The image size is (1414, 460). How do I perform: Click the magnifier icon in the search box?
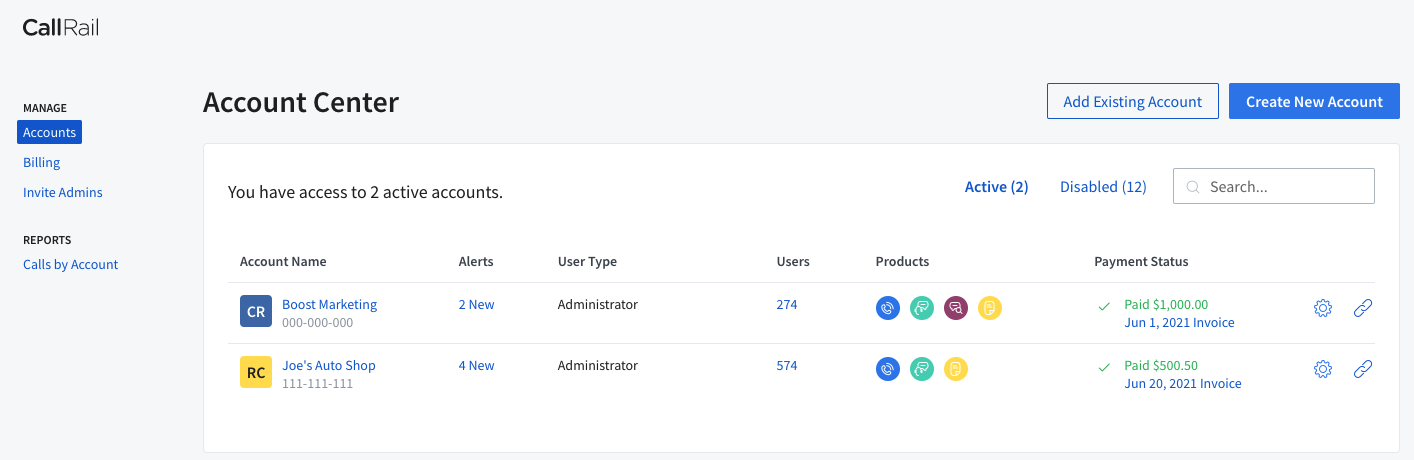point(1193,187)
